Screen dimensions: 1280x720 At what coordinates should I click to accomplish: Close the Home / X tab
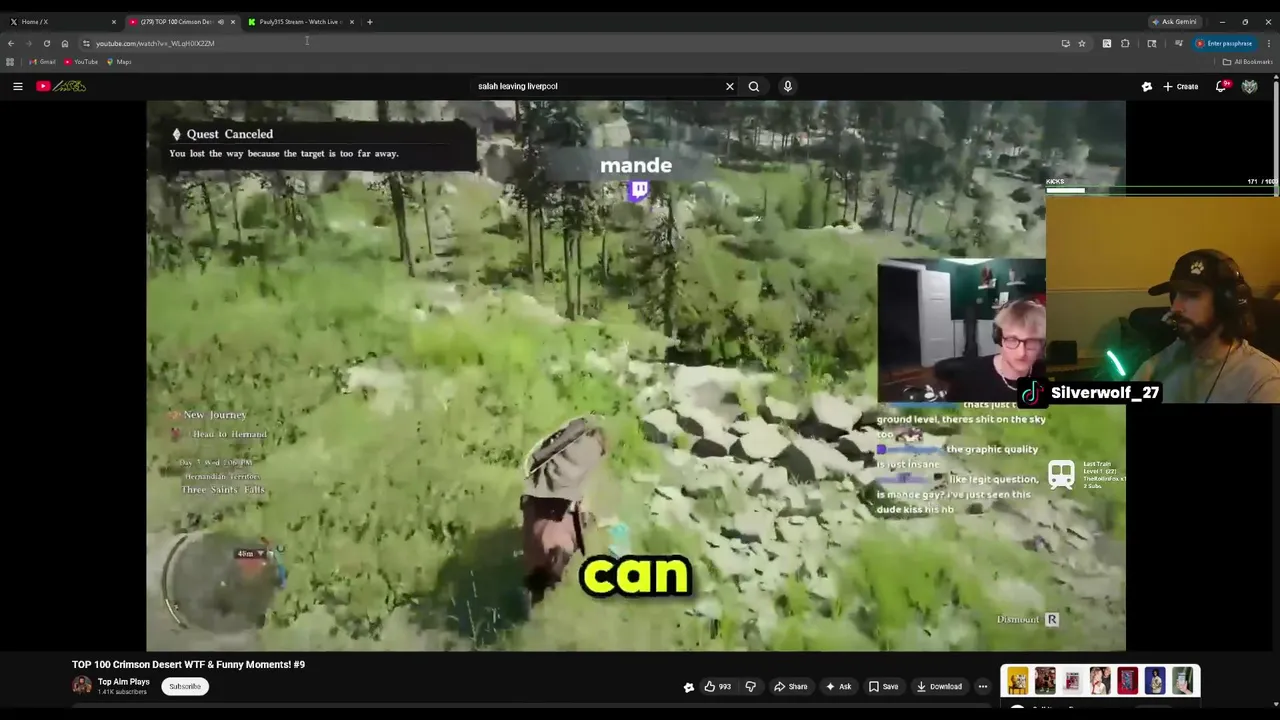pyautogui.click(x=113, y=21)
